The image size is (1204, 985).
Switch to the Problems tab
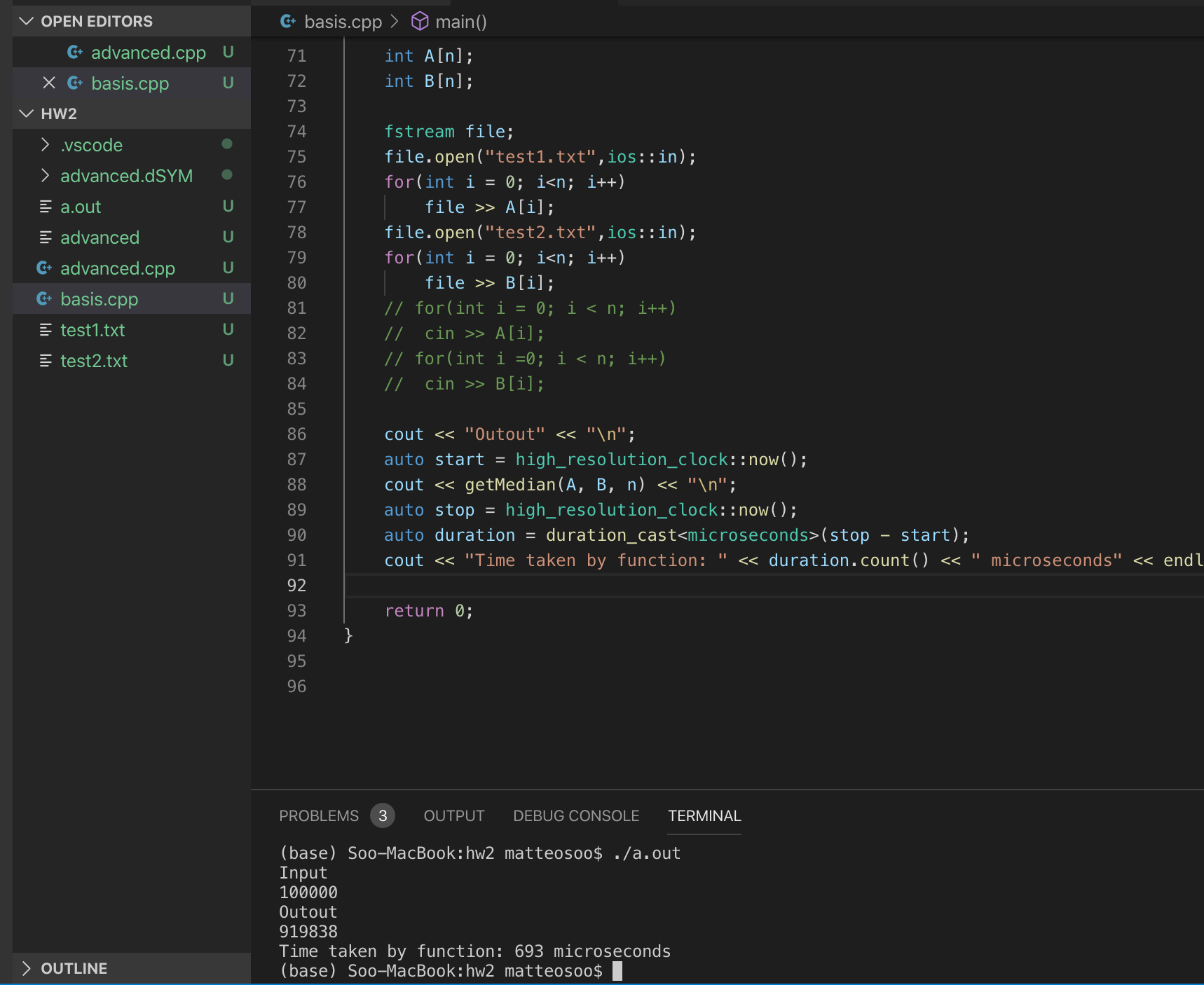[319, 816]
